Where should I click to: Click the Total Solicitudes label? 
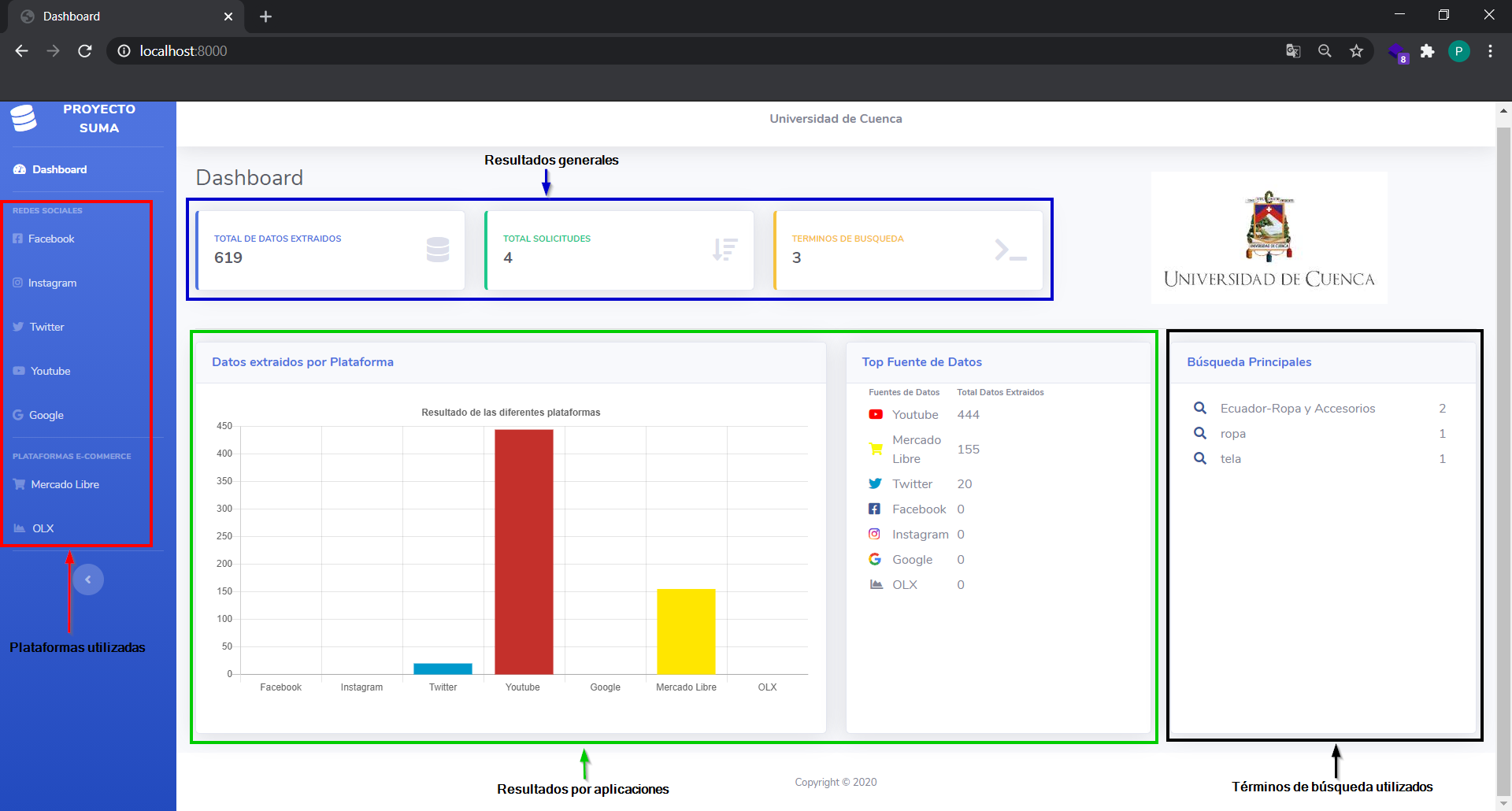pos(547,239)
